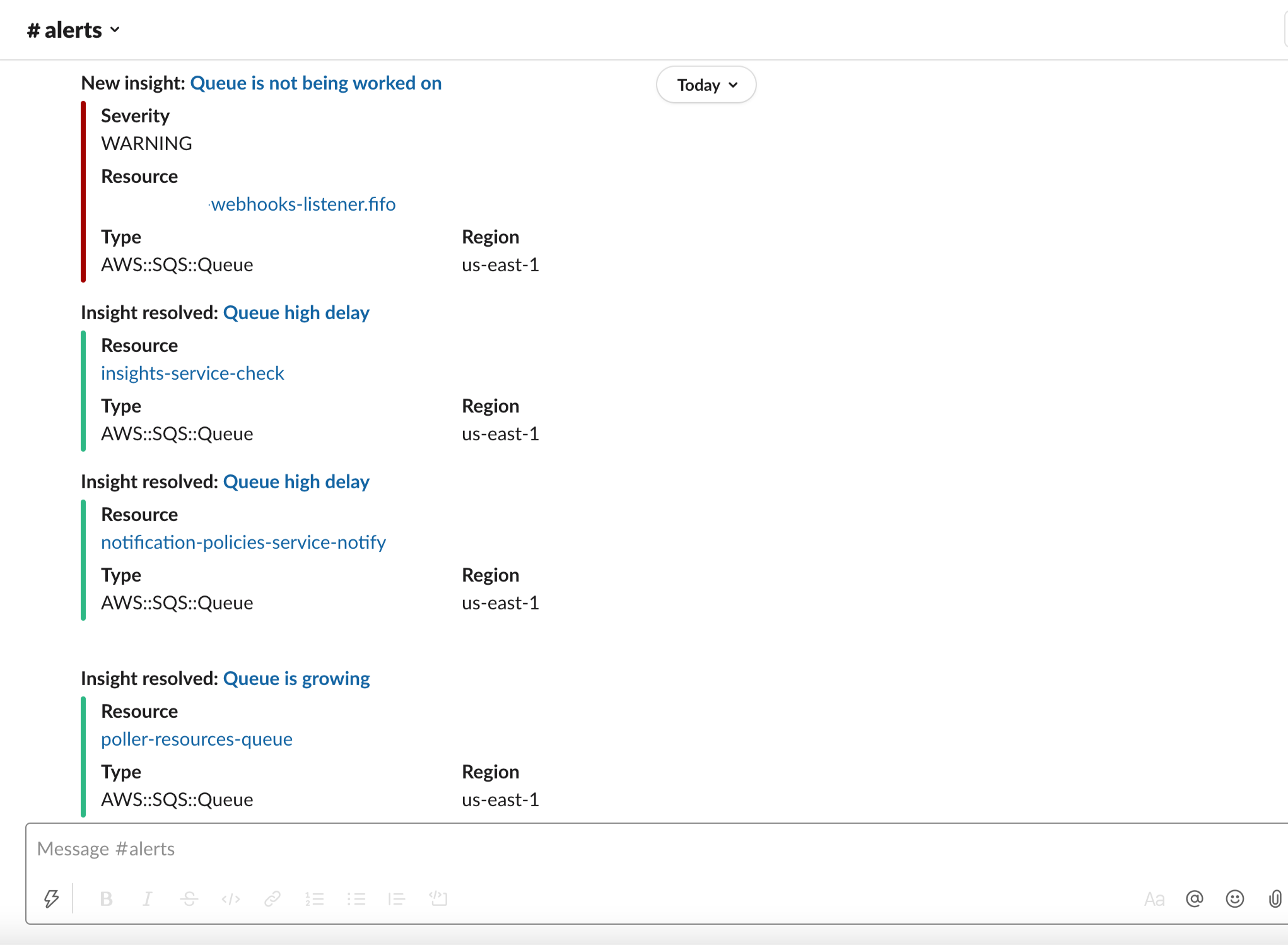Create a bulleted list in the message
Viewport: 1288px width, 945px height.
(x=356, y=899)
